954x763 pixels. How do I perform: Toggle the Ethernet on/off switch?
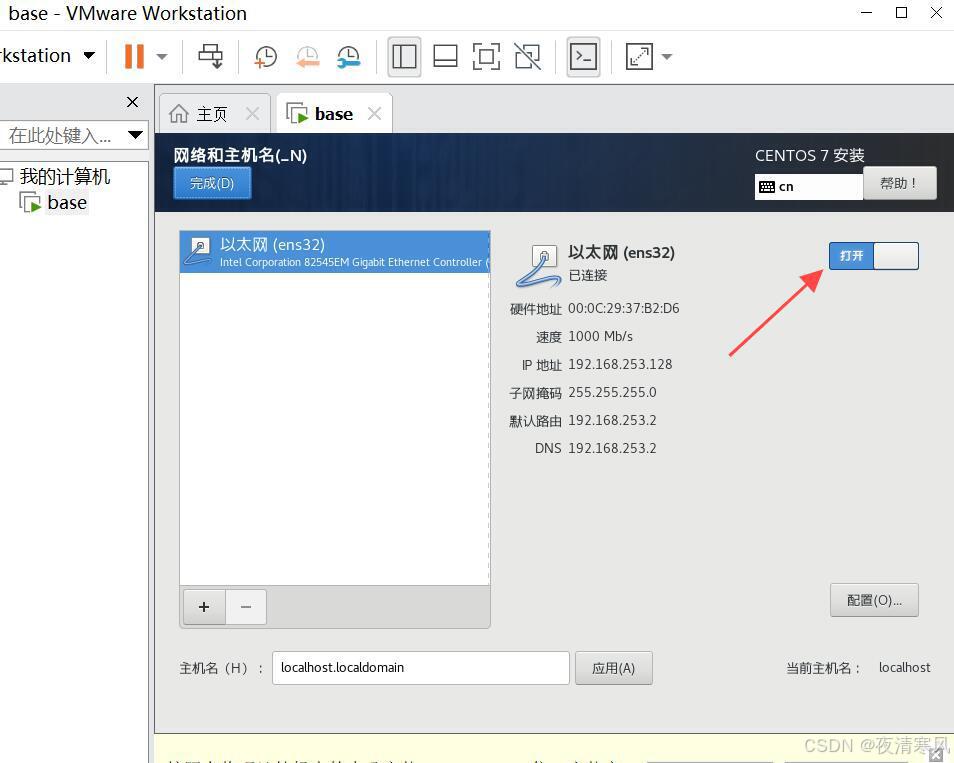[874, 256]
